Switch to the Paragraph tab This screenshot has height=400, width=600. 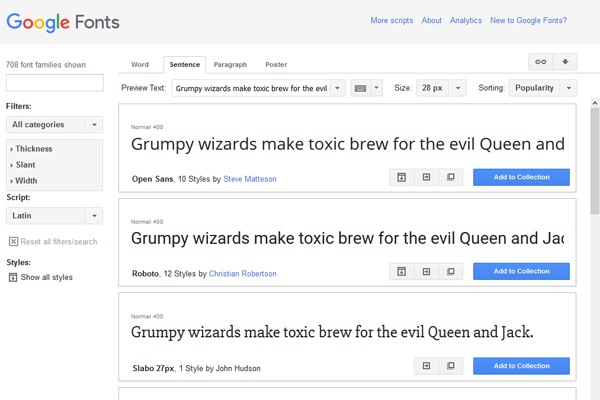tap(230, 65)
